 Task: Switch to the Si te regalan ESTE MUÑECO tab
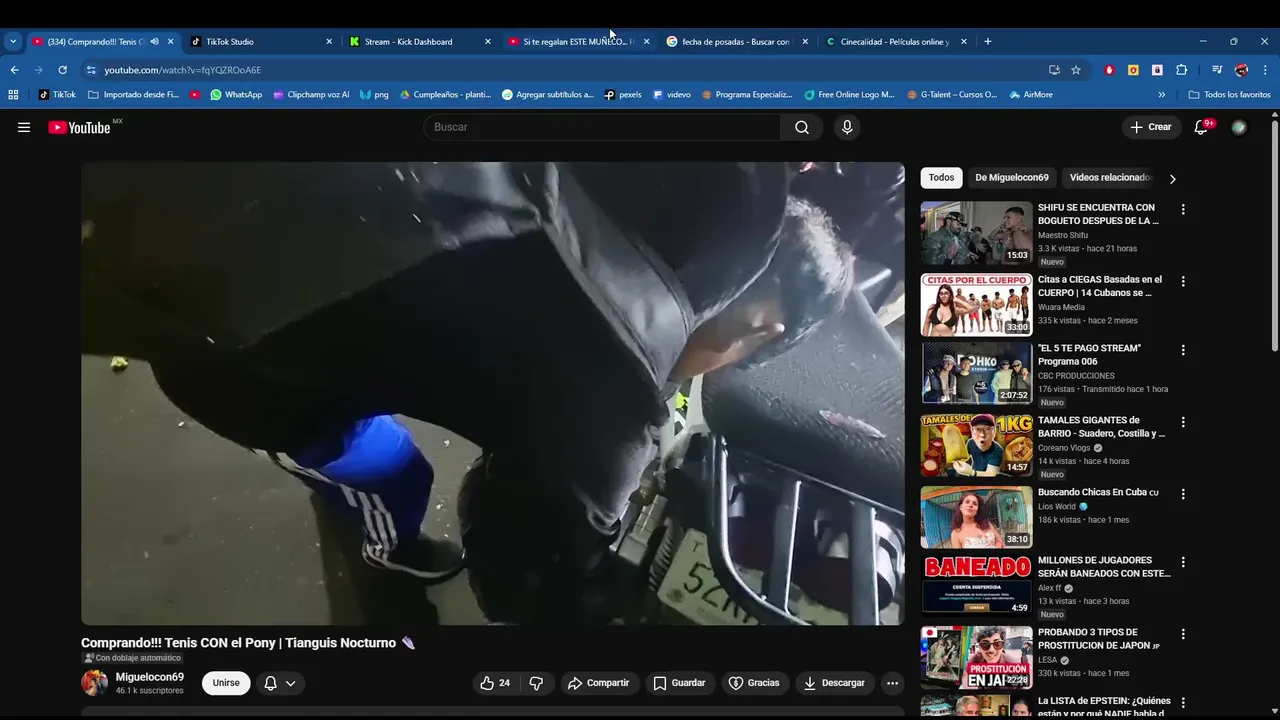tap(578, 42)
